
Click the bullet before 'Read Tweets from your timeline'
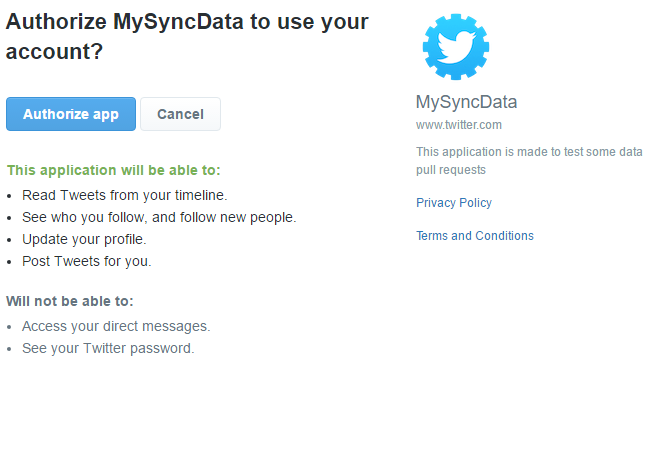tap(9, 196)
